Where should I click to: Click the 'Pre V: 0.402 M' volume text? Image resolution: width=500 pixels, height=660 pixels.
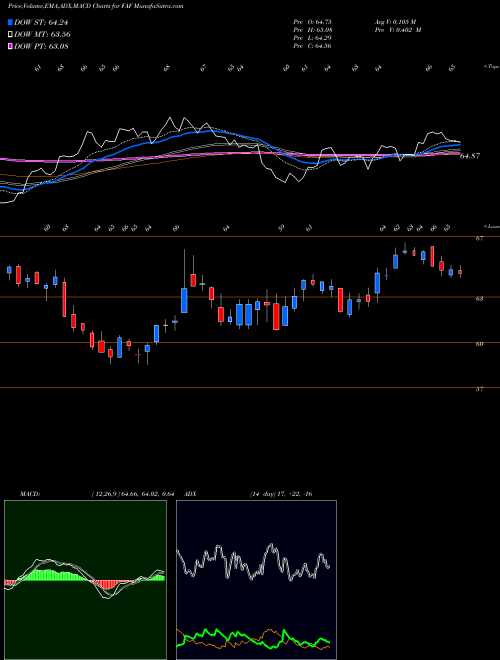point(397,30)
